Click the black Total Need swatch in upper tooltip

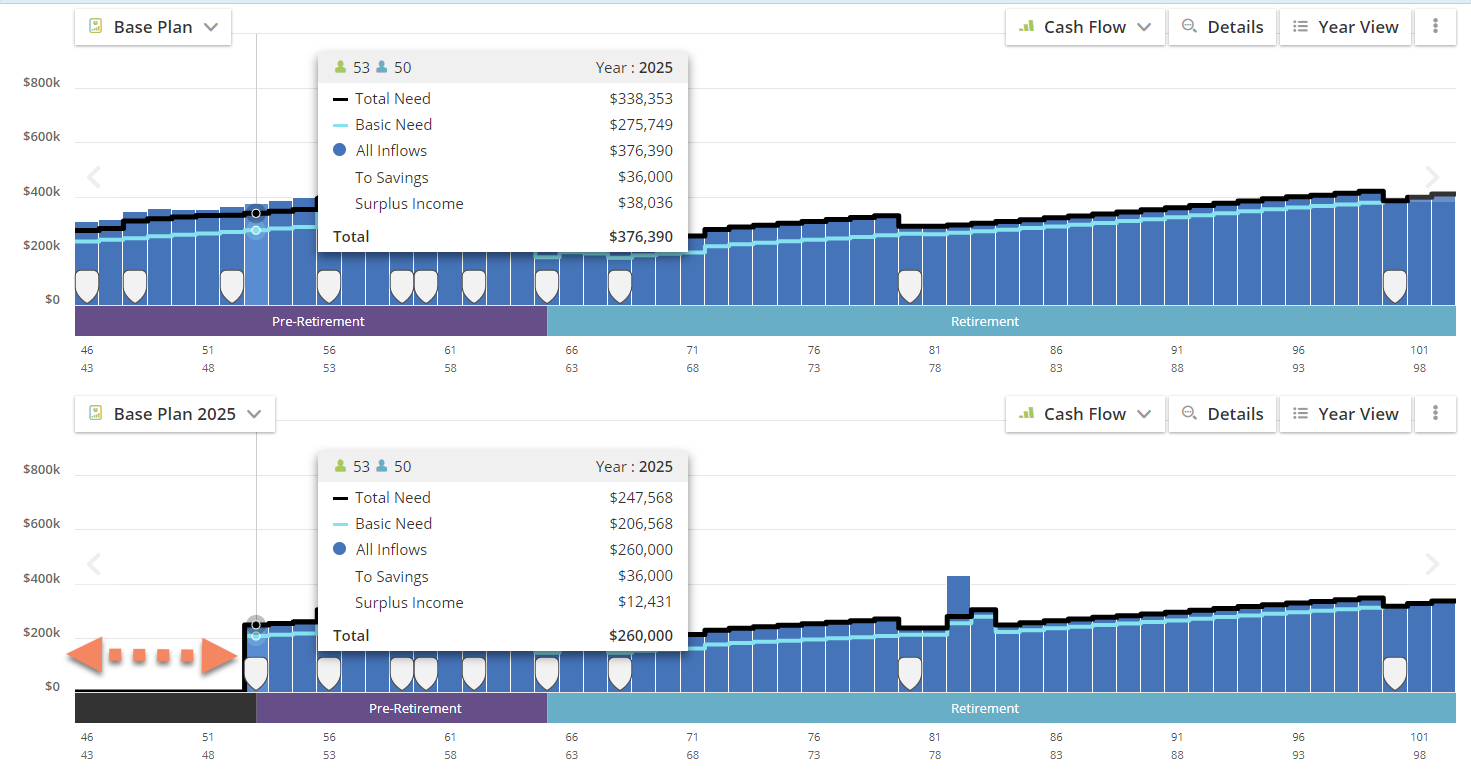340,99
